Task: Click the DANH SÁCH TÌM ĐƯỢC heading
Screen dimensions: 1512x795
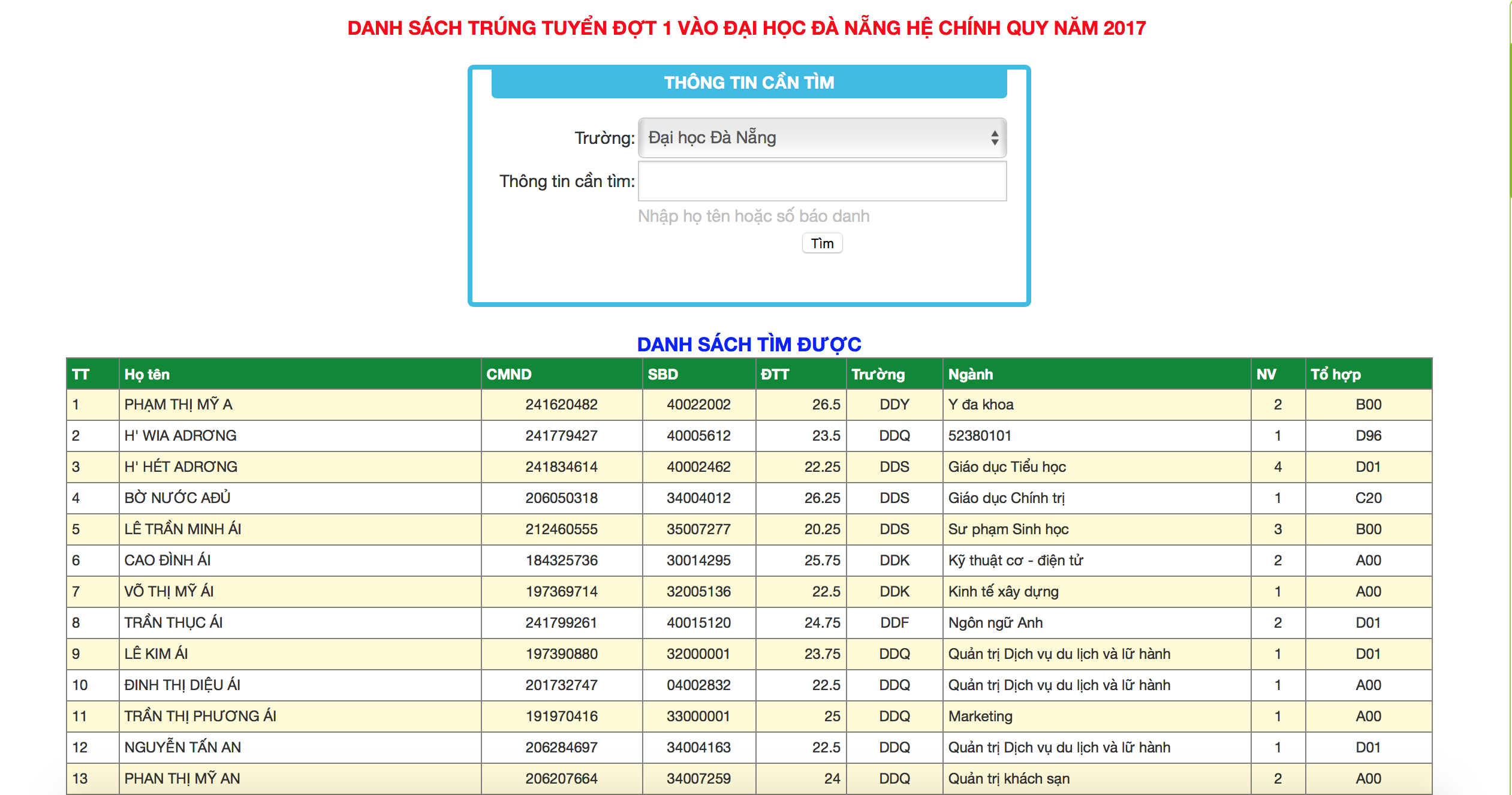Action: (x=749, y=344)
